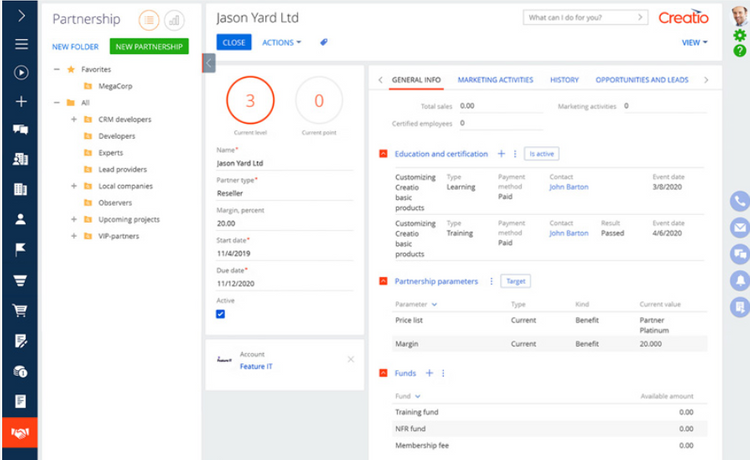The image size is (750, 460).
Task: Collapse the Favorites folder group
Action: coord(57,69)
